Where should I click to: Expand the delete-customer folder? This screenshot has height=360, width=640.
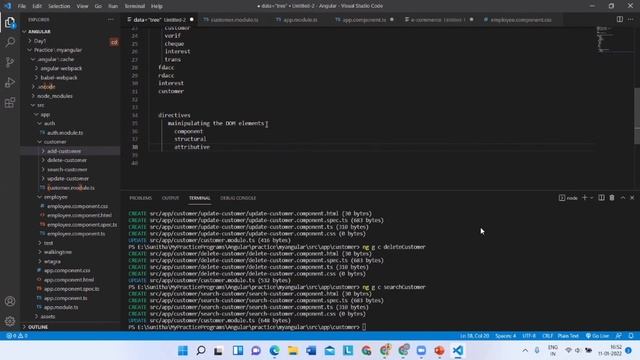coord(67,160)
